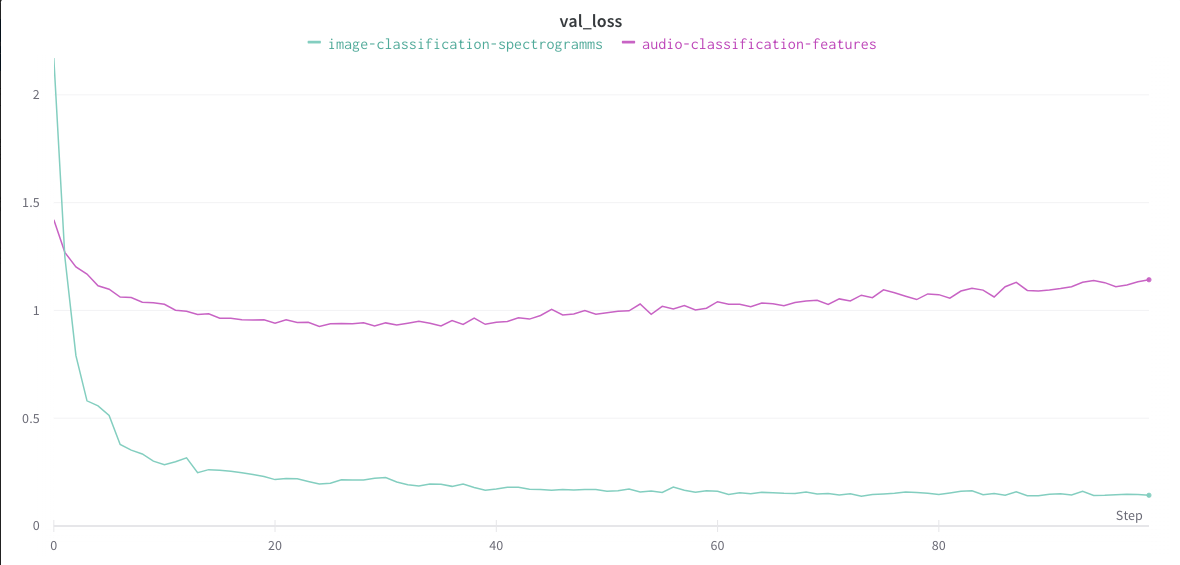Click the green line's final data point
The width and height of the screenshot is (1180, 565).
click(1149, 495)
